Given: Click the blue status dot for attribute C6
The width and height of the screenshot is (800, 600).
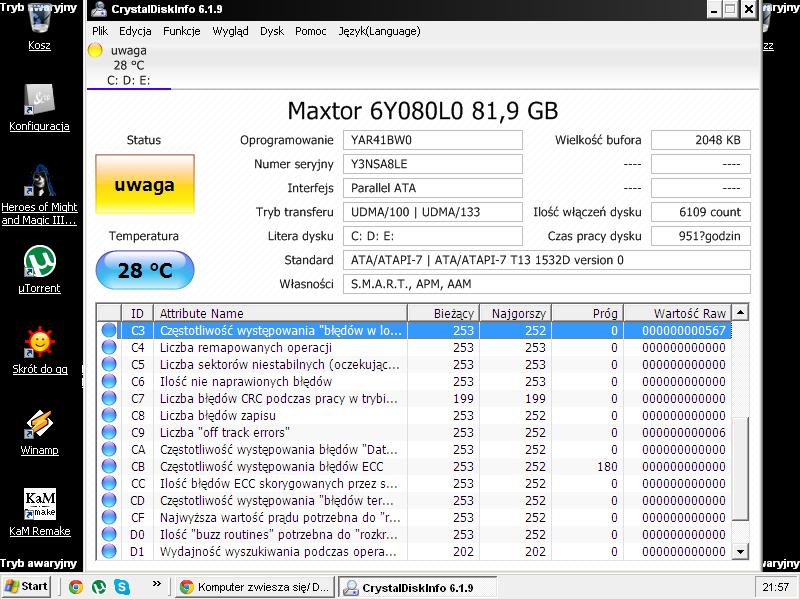Looking at the screenshot, I should pyautogui.click(x=109, y=381).
